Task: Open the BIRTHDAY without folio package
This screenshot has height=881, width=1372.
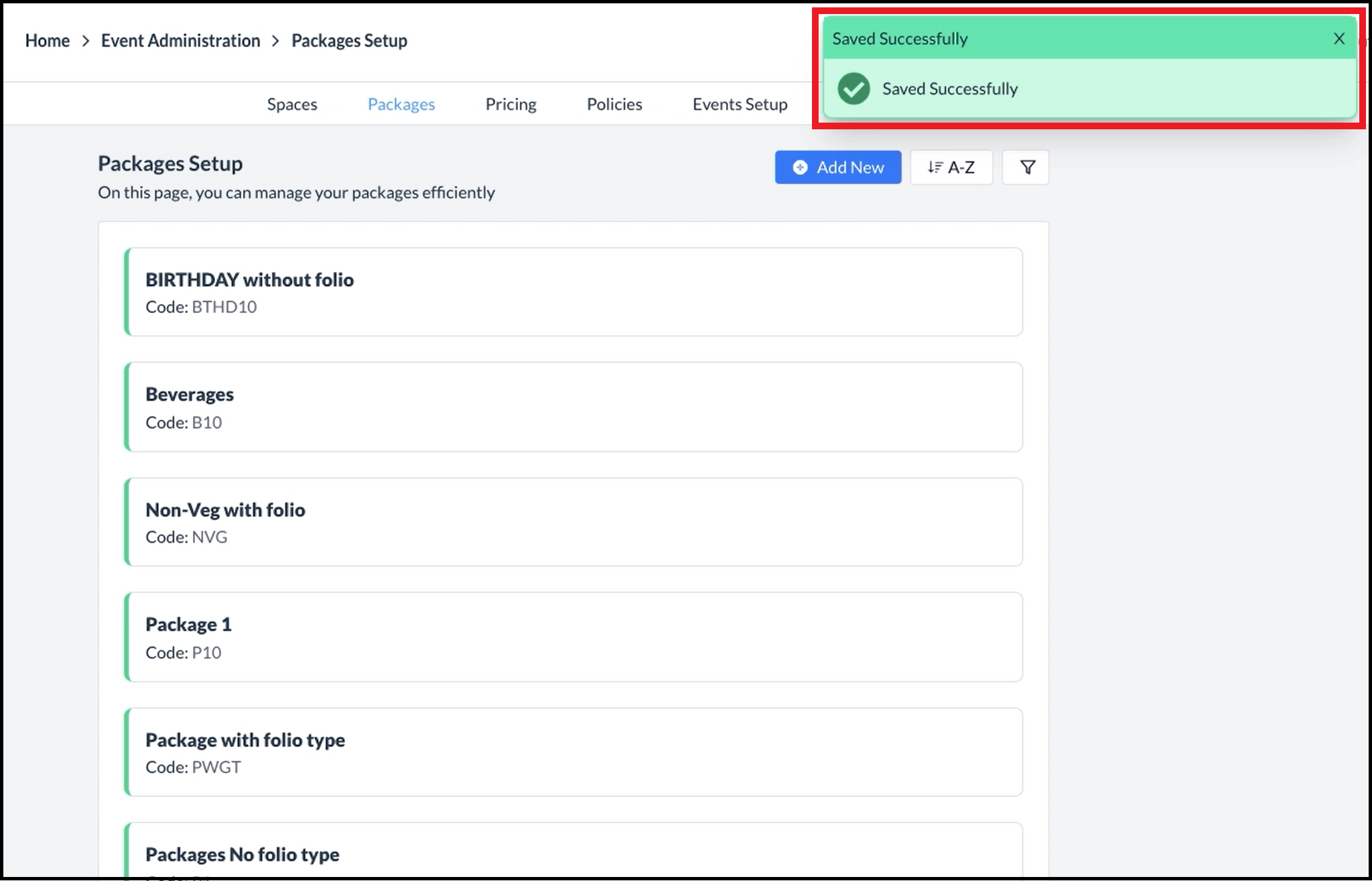Action: click(573, 292)
